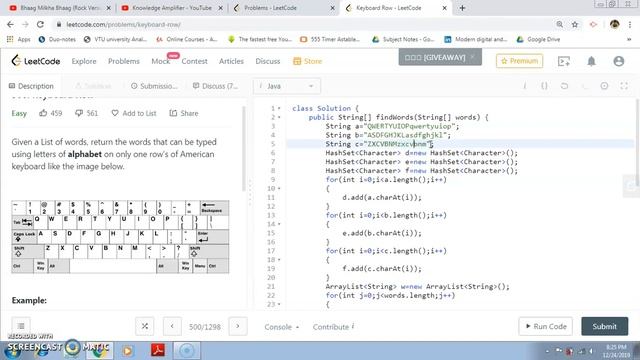Screen dimensions: 640x360
Task: Open the Discuss tab in problem panel
Action: click(x=215, y=86)
